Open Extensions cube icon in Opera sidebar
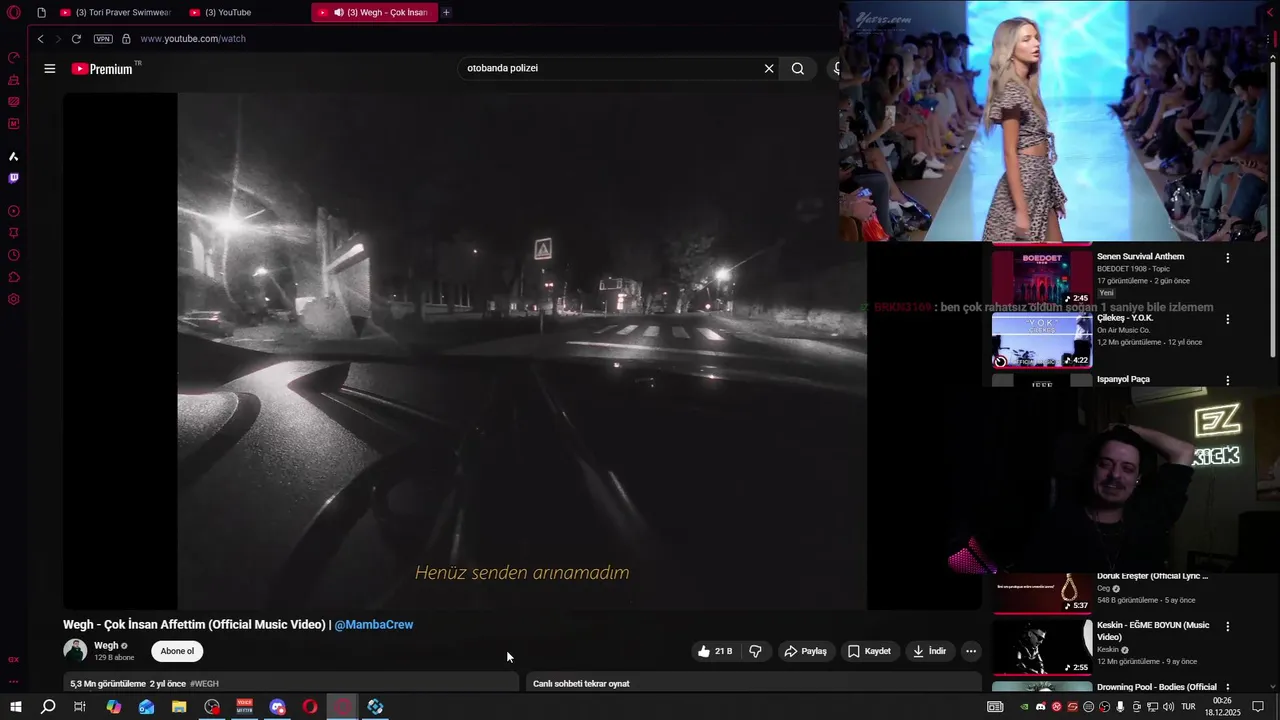 (x=14, y=277)
